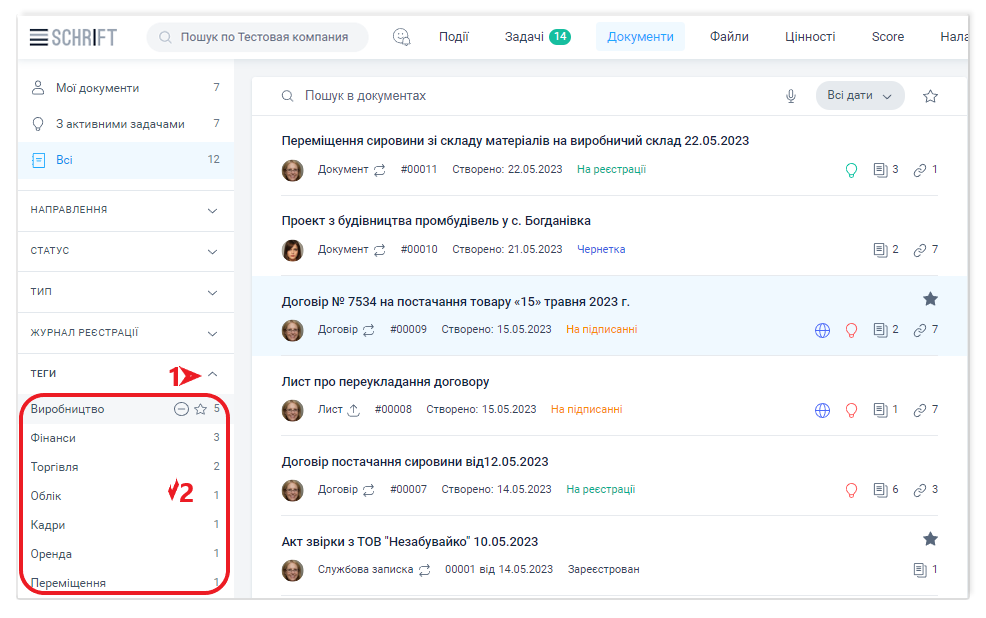Click the chat assistant icon in top bar

pos(402,37)
